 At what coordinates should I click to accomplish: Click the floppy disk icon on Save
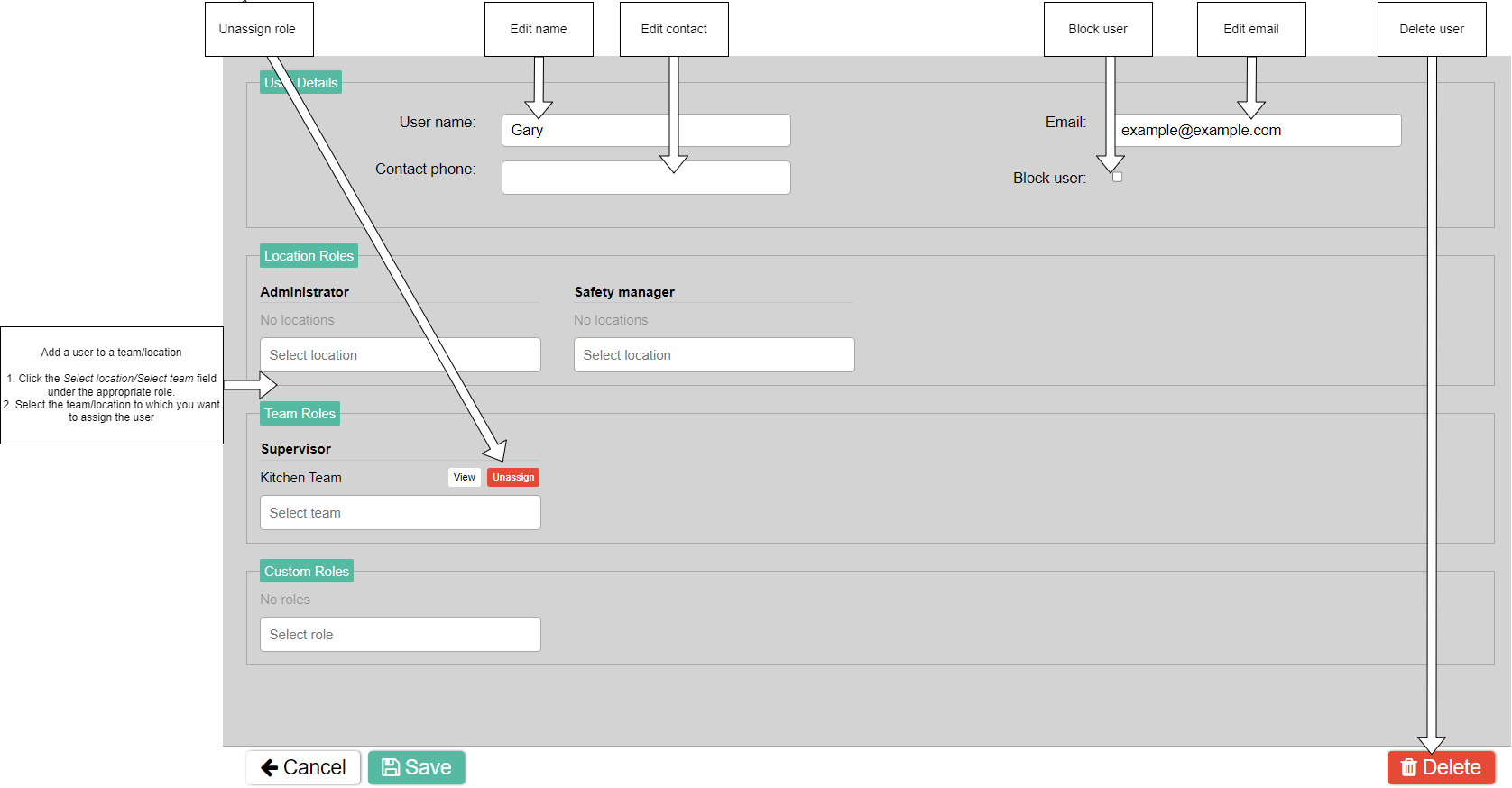pos(391,767)
